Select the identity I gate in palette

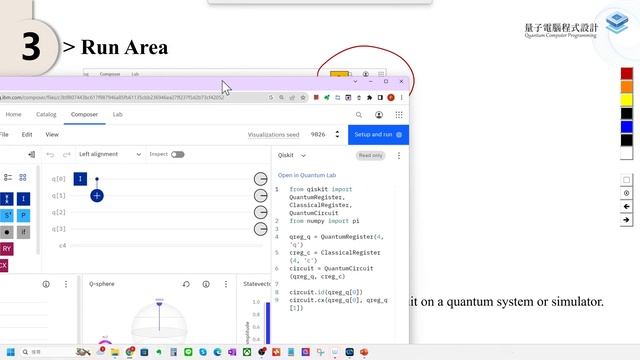pyautogui.click(x=23, y=199)
